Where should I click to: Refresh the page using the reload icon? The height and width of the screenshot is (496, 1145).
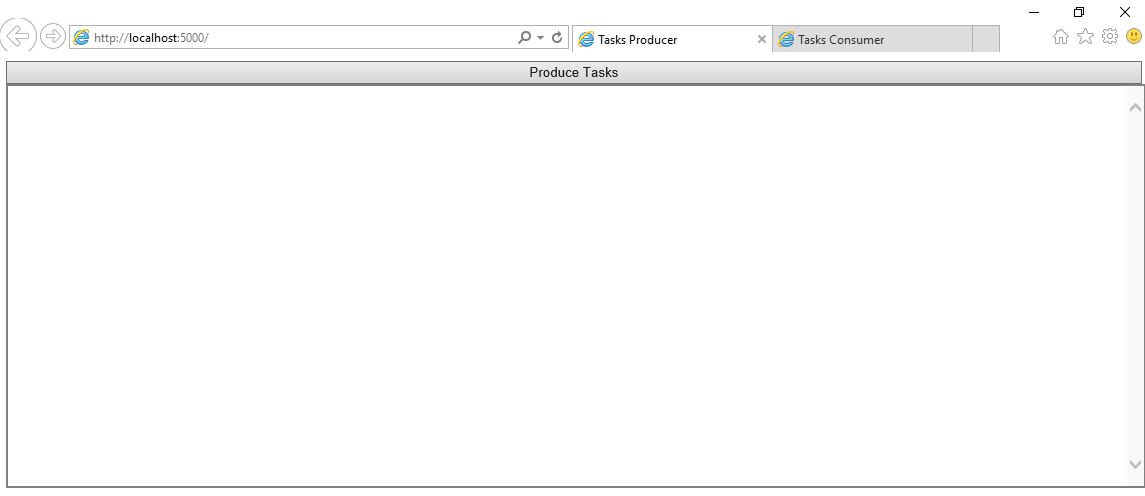click(557, 38)
